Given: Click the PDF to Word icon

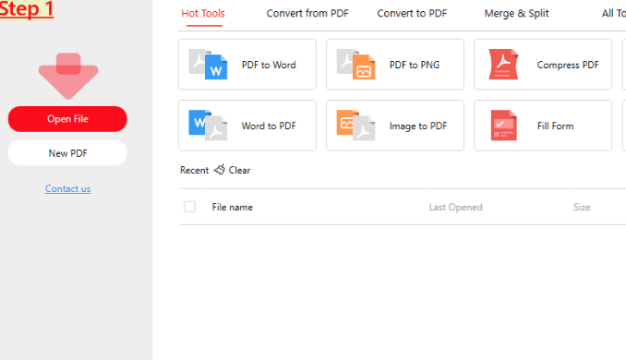Looking at the screenshot, I should 208,64.
